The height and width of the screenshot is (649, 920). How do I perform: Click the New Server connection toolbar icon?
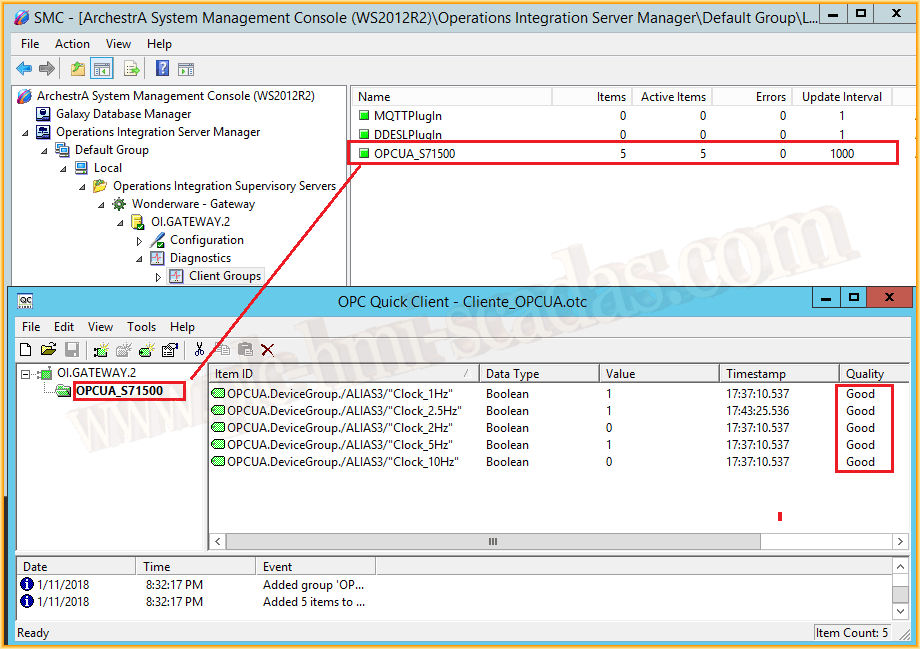click(101, 349)
